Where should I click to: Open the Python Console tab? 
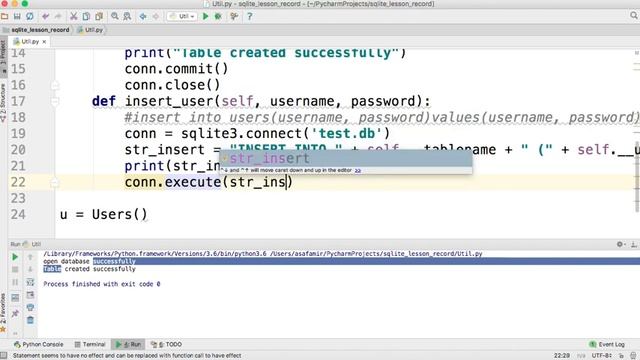click(38, 344)
